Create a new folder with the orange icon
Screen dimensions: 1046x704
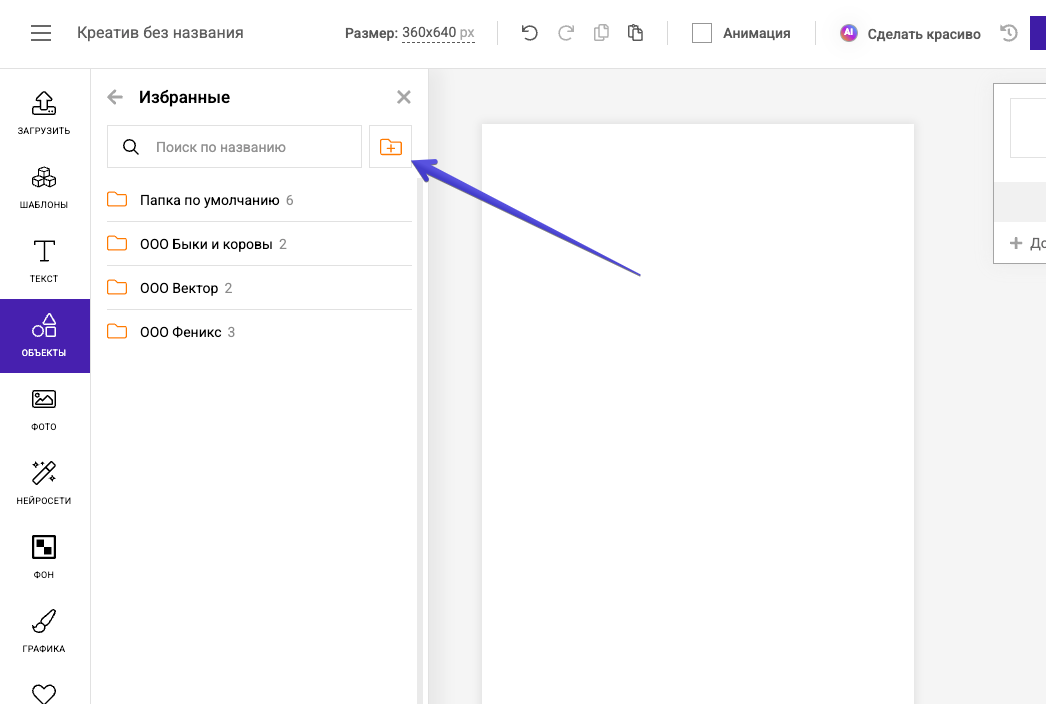pos(391,147)
